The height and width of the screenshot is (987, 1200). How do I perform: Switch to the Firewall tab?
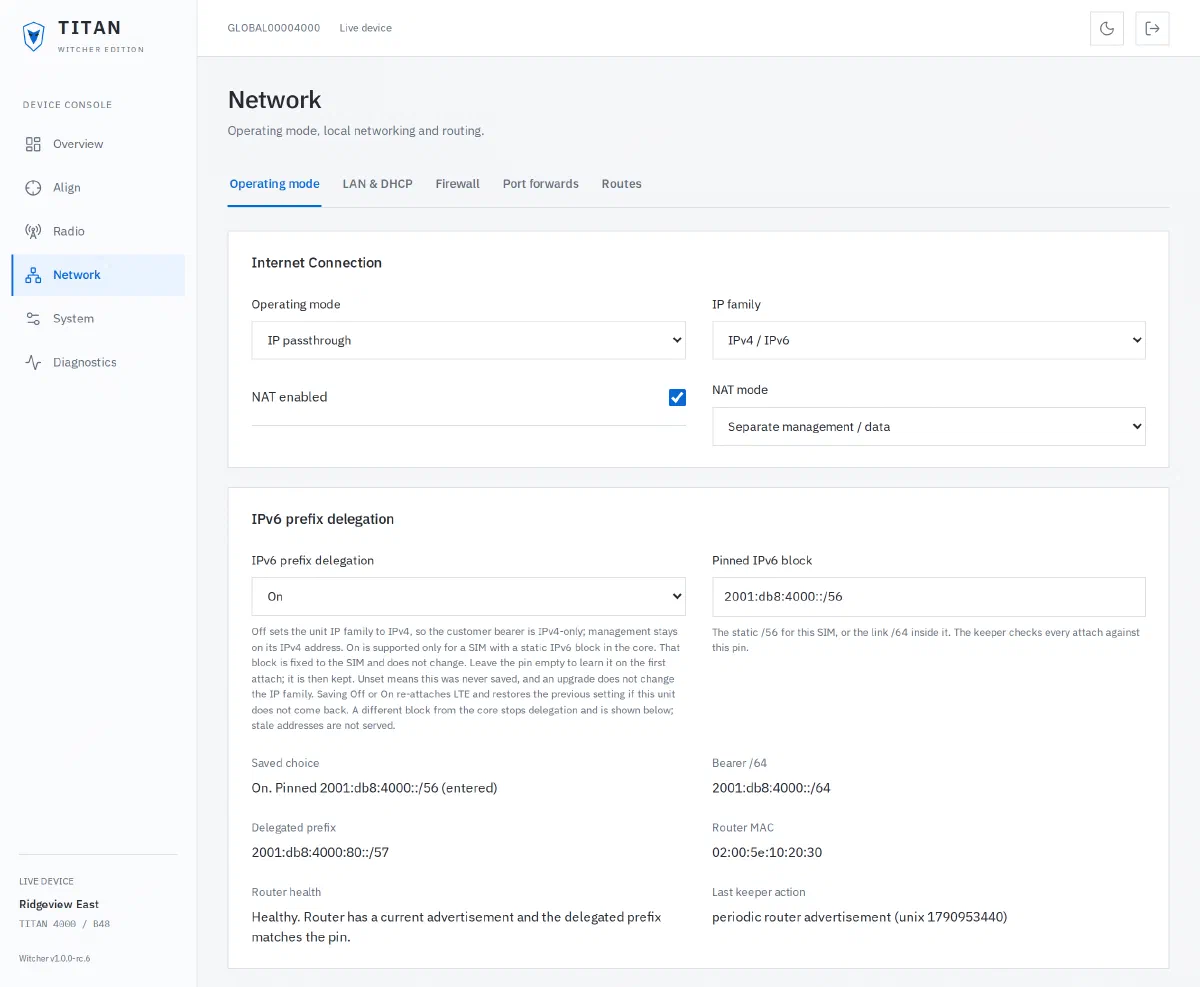458,184
